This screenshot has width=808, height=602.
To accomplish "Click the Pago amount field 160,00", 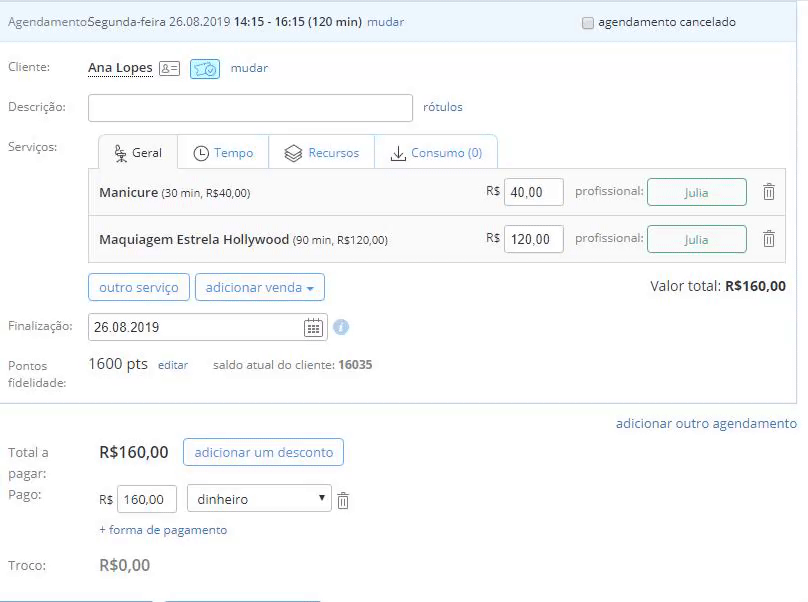I will coord(147,499).
